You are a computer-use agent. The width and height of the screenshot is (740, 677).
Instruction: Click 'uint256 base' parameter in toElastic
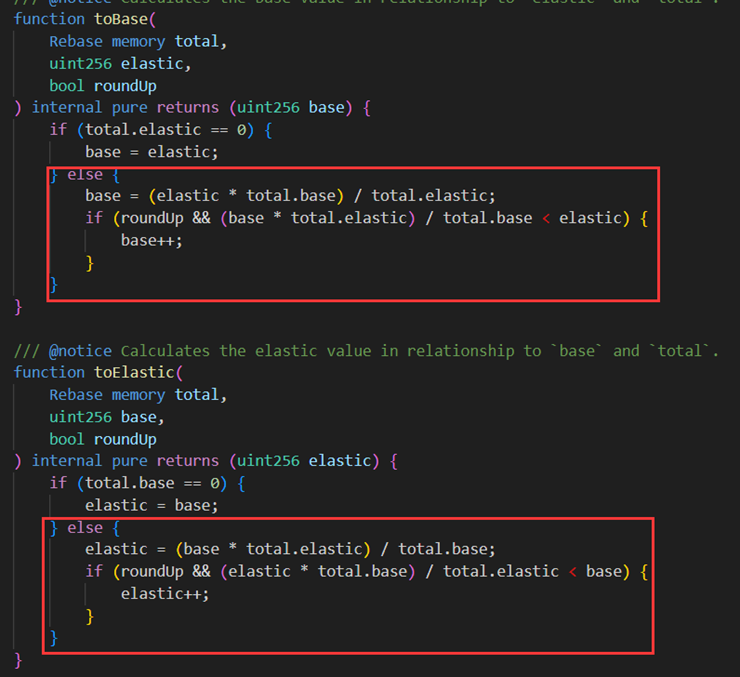[x=103, y=416]
